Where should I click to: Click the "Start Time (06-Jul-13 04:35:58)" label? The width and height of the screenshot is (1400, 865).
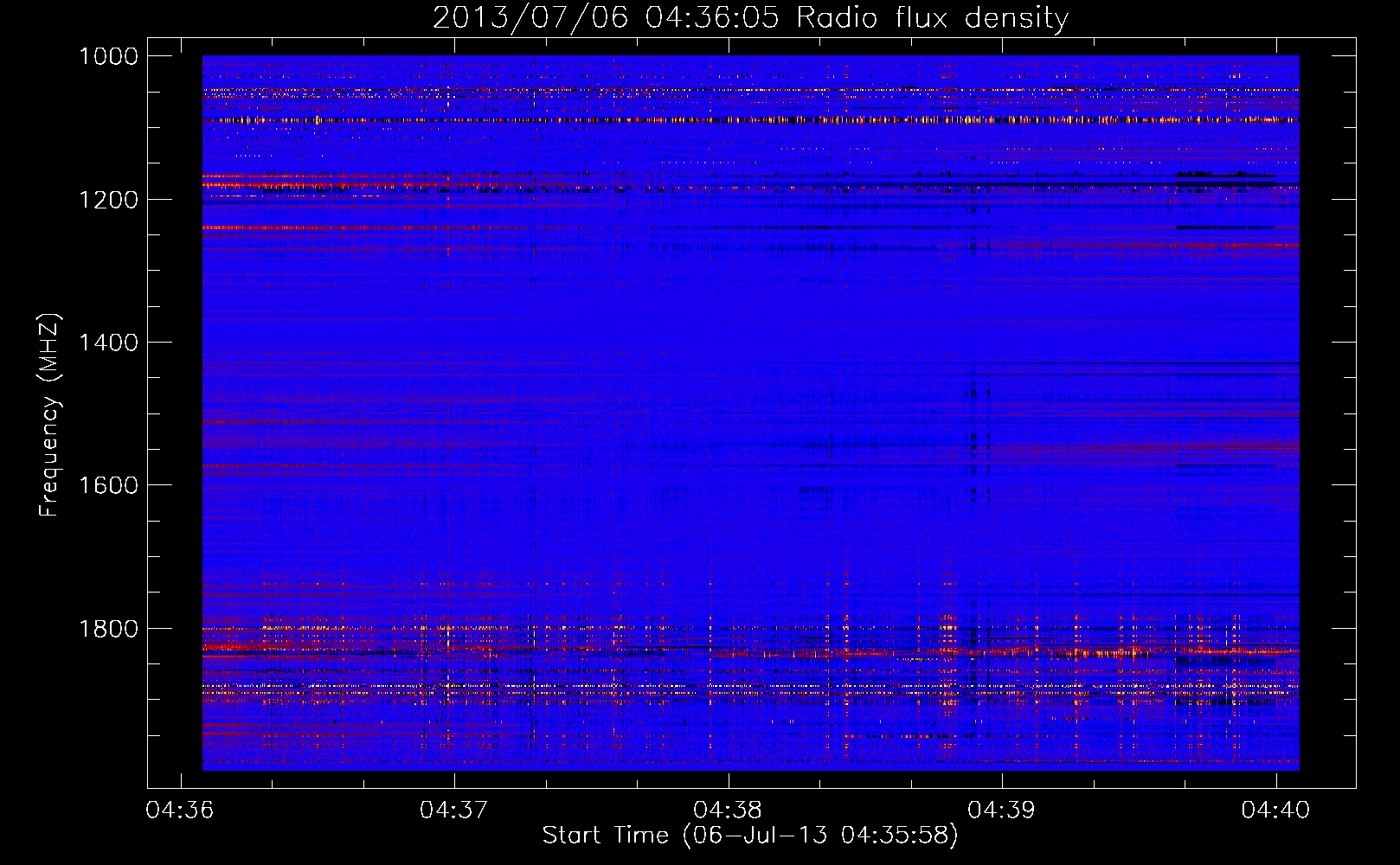pos(750,836)
